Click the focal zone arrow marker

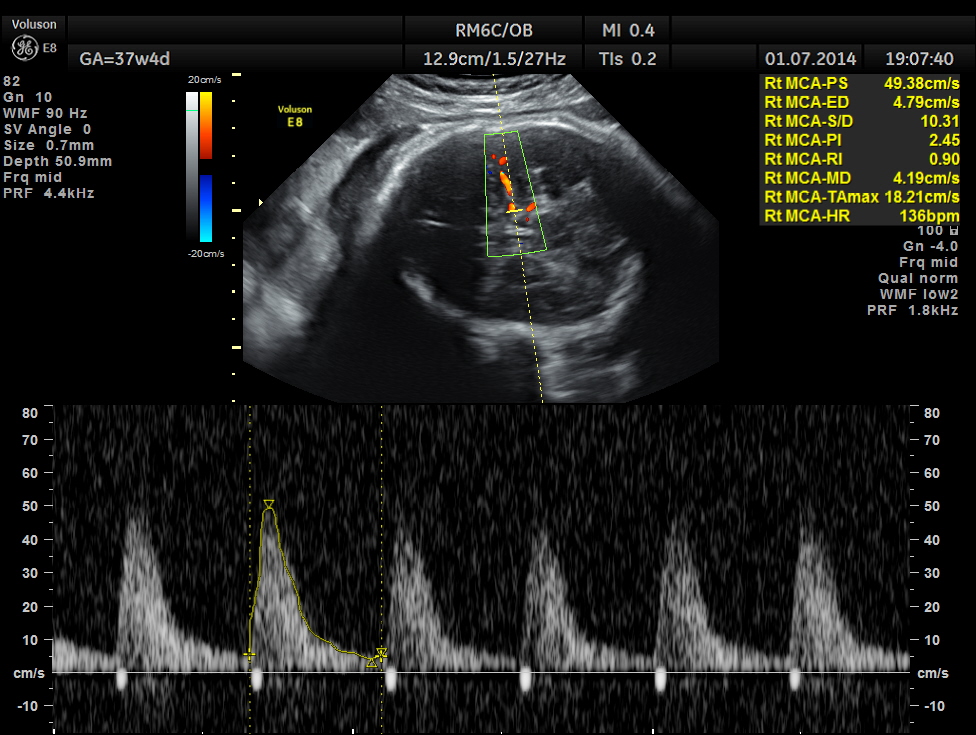tap(261, 203)
